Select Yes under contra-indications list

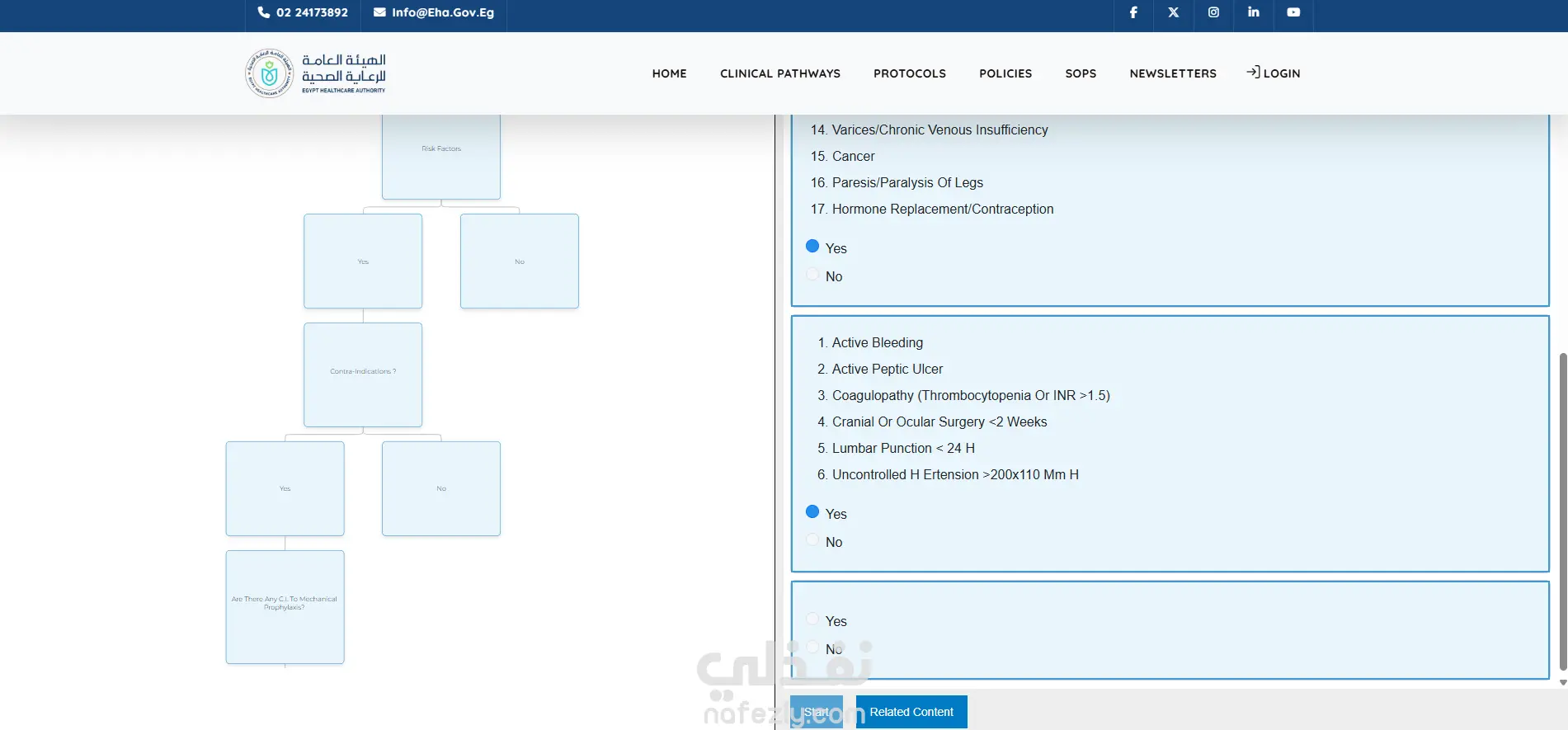pyautogui.click(x=812, y=511)
